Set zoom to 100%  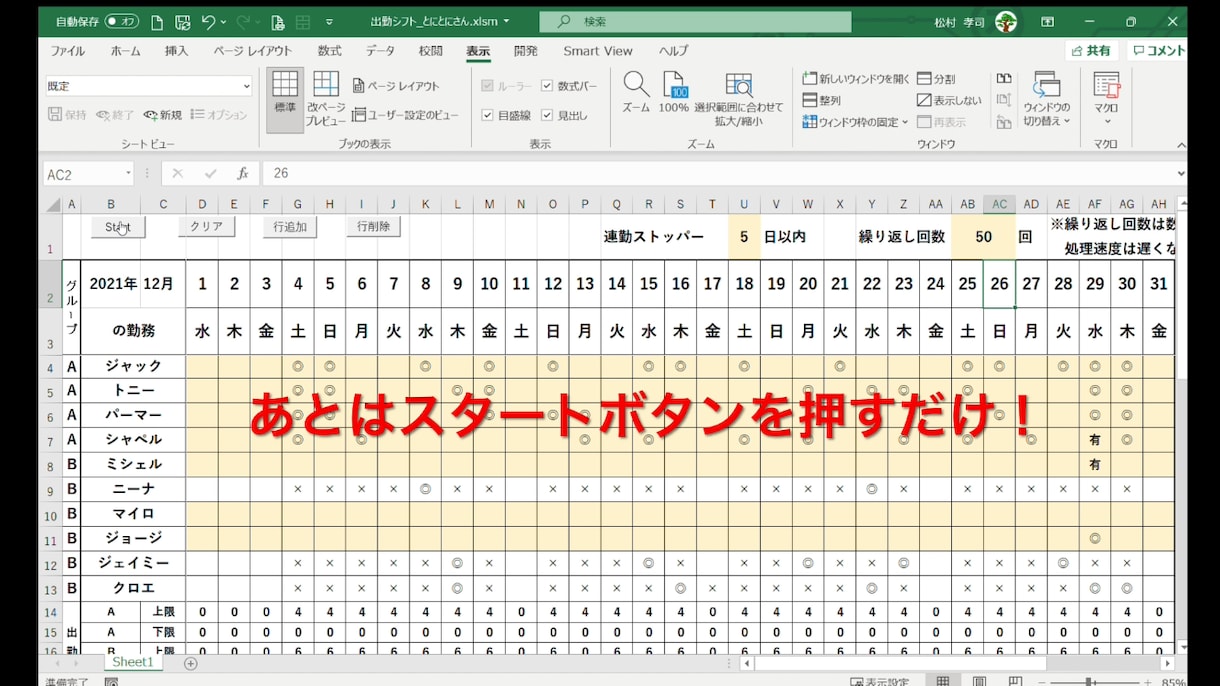click(674, 92)
